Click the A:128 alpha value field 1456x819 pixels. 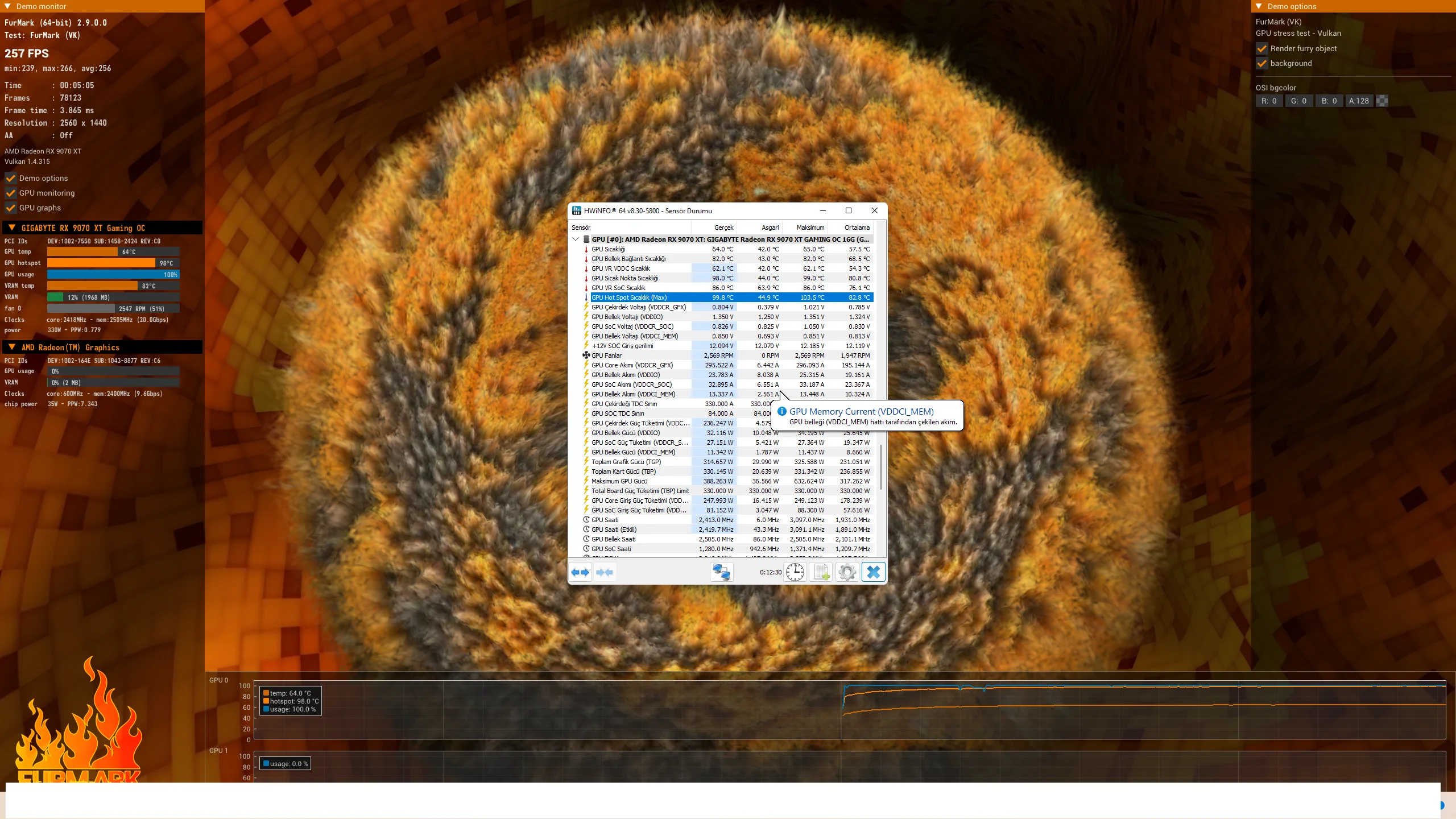(x=1359, y=101)
